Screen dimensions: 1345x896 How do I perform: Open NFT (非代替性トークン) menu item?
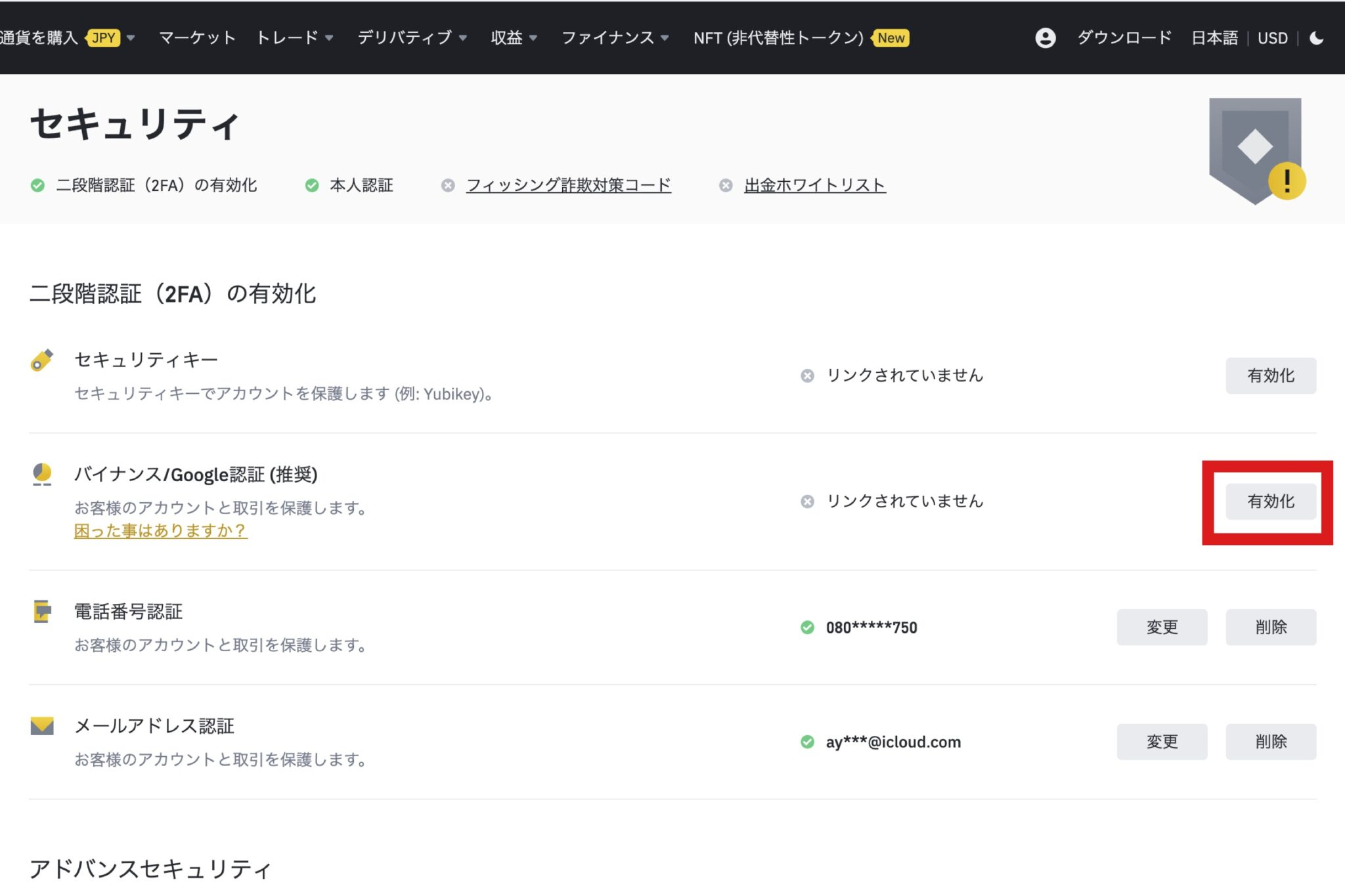coord(778,38)
